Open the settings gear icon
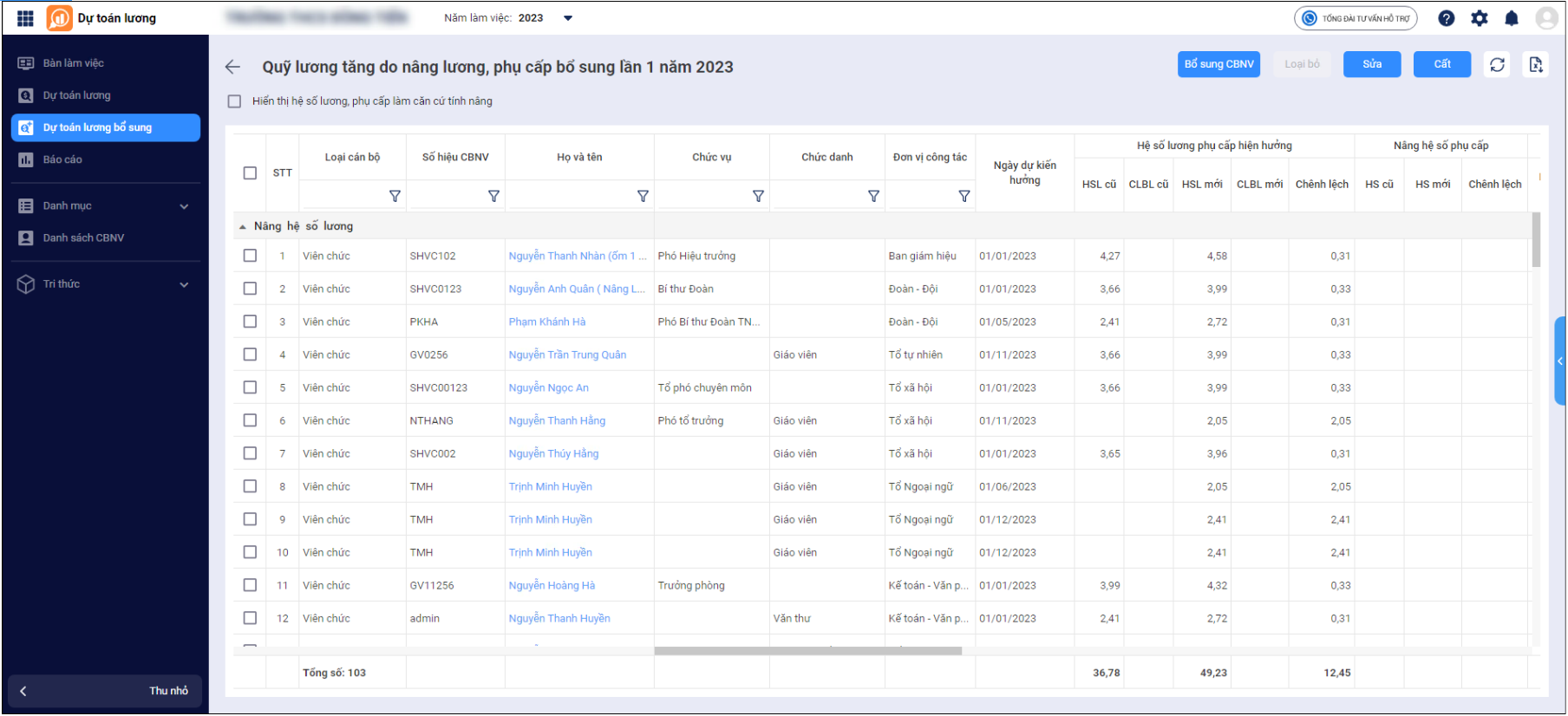The height and width of the screenshot is (716, 1568). 1480,18
